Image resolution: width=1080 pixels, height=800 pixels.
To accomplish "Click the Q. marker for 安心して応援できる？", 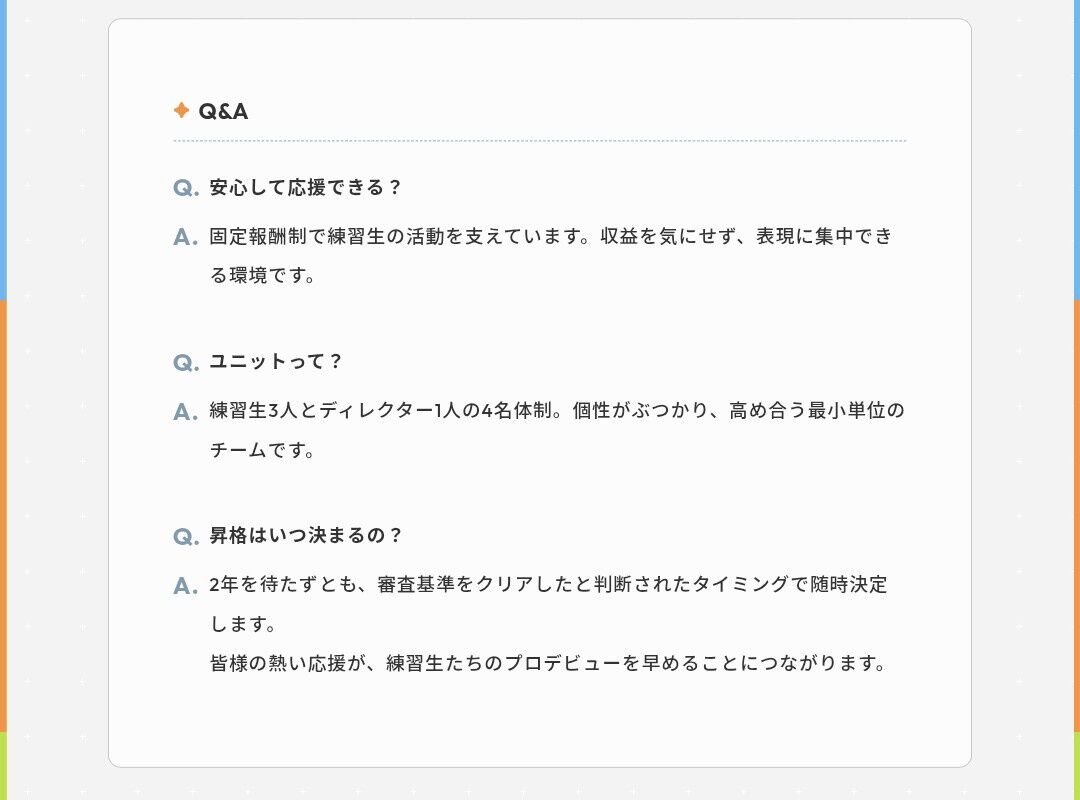I will click(x=186, y=188).
